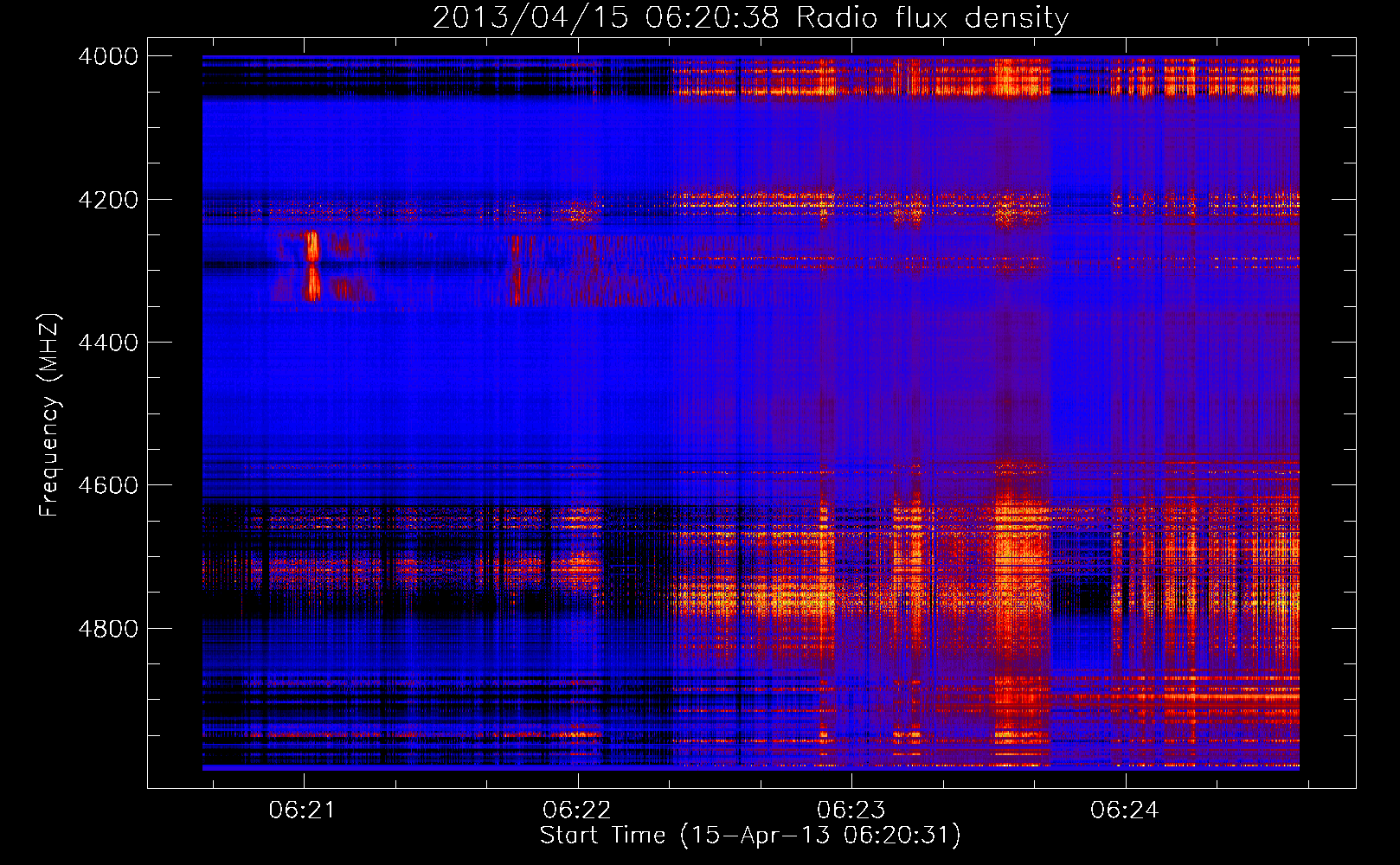Click the 06:22 time axis label
Screen dimensions: 1400x865
(x=576, y=811)
